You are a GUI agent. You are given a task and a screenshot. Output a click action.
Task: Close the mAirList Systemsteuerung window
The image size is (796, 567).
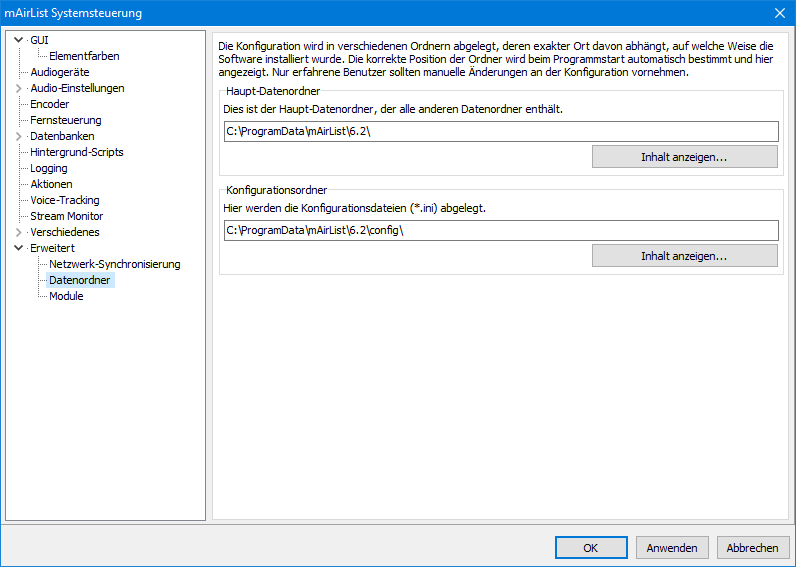(780, 13)
